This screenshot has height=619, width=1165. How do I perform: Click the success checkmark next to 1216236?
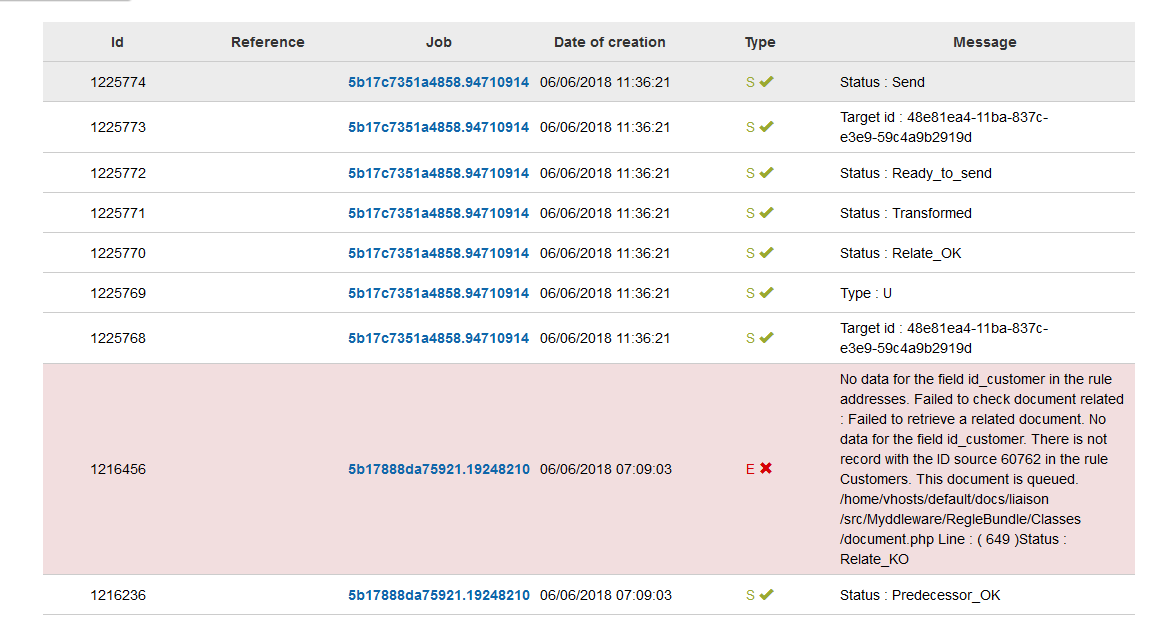[x=764, y=594]
